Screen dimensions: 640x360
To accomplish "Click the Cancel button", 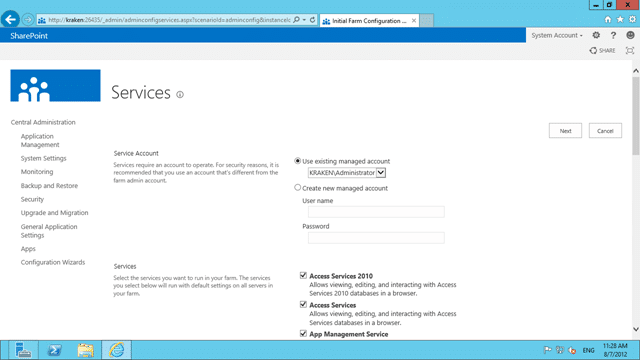I will click(605, 131).
